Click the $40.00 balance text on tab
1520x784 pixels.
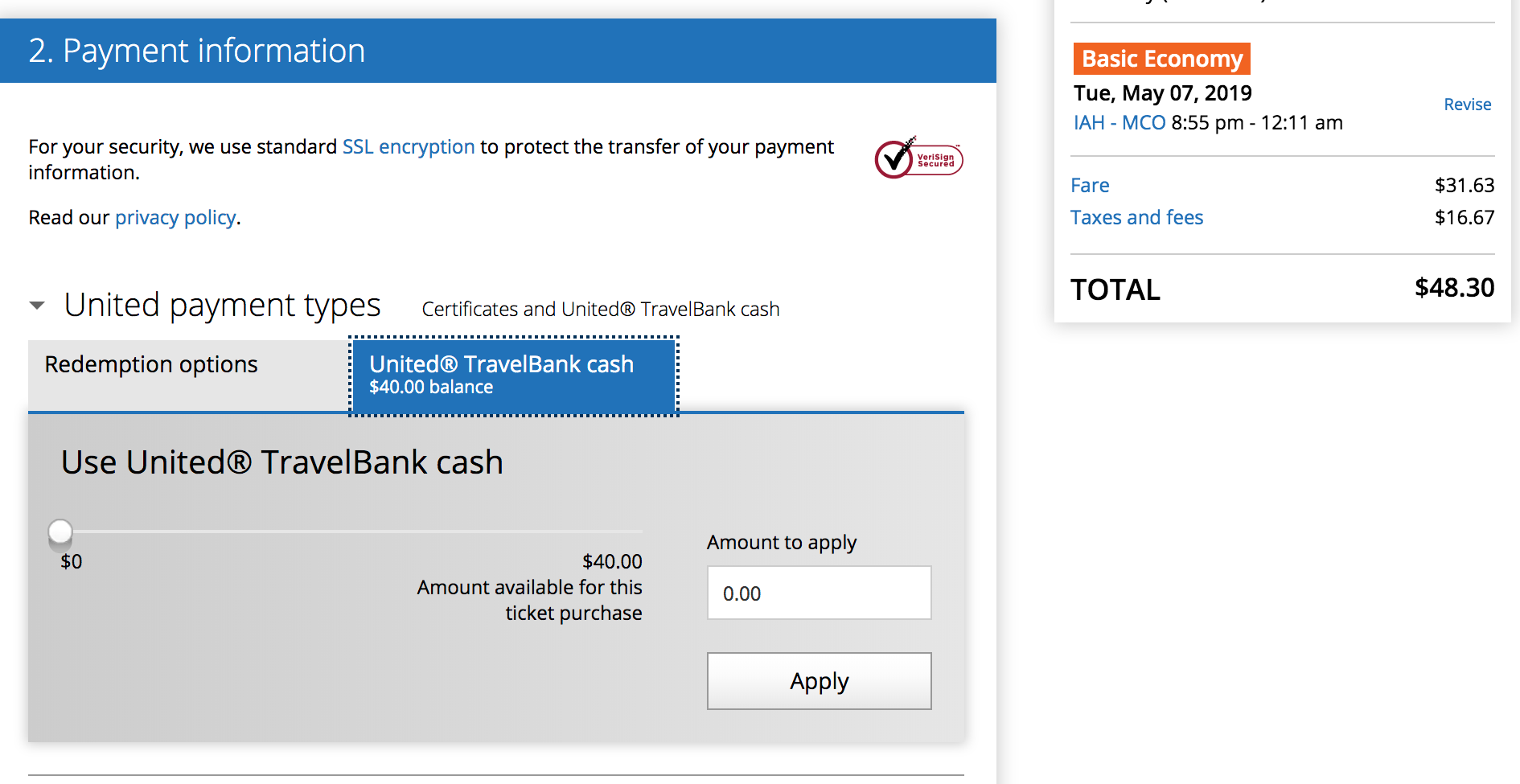click(431, 388)
